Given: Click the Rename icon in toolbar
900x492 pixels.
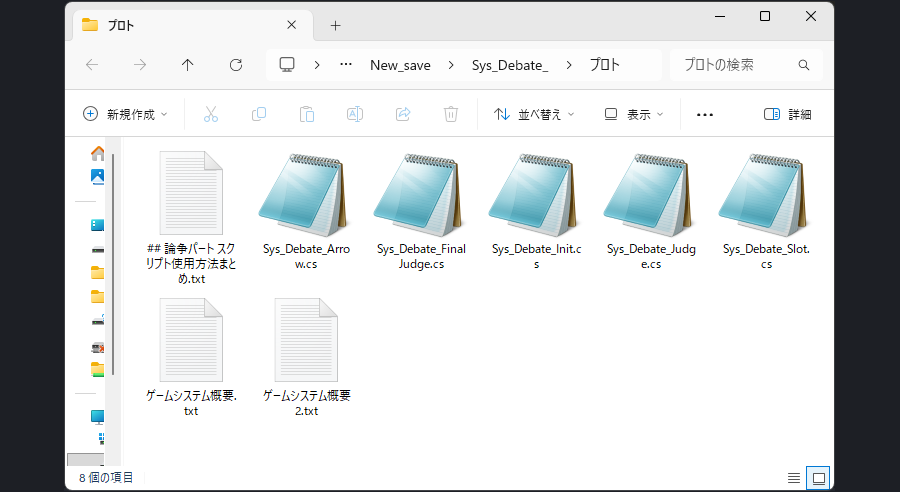Looking at the screenshot, I should (x=354, y=114).
